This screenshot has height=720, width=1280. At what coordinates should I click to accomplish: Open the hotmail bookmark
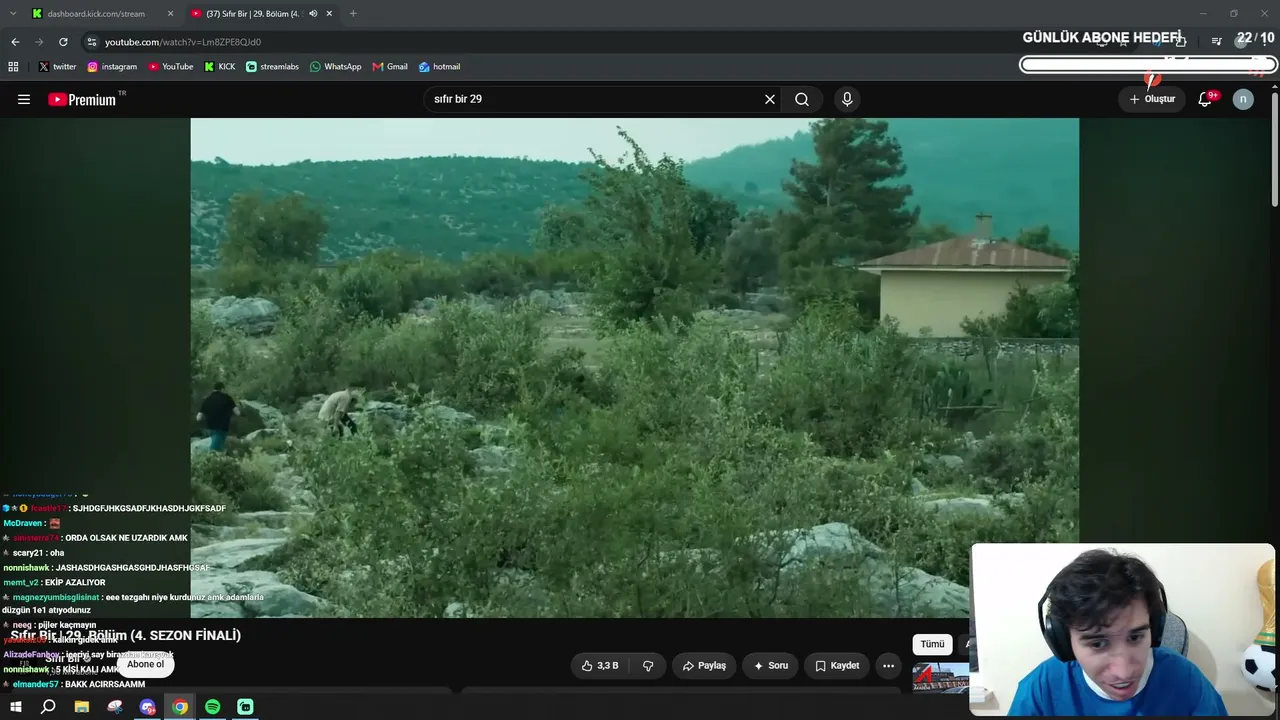440,67
